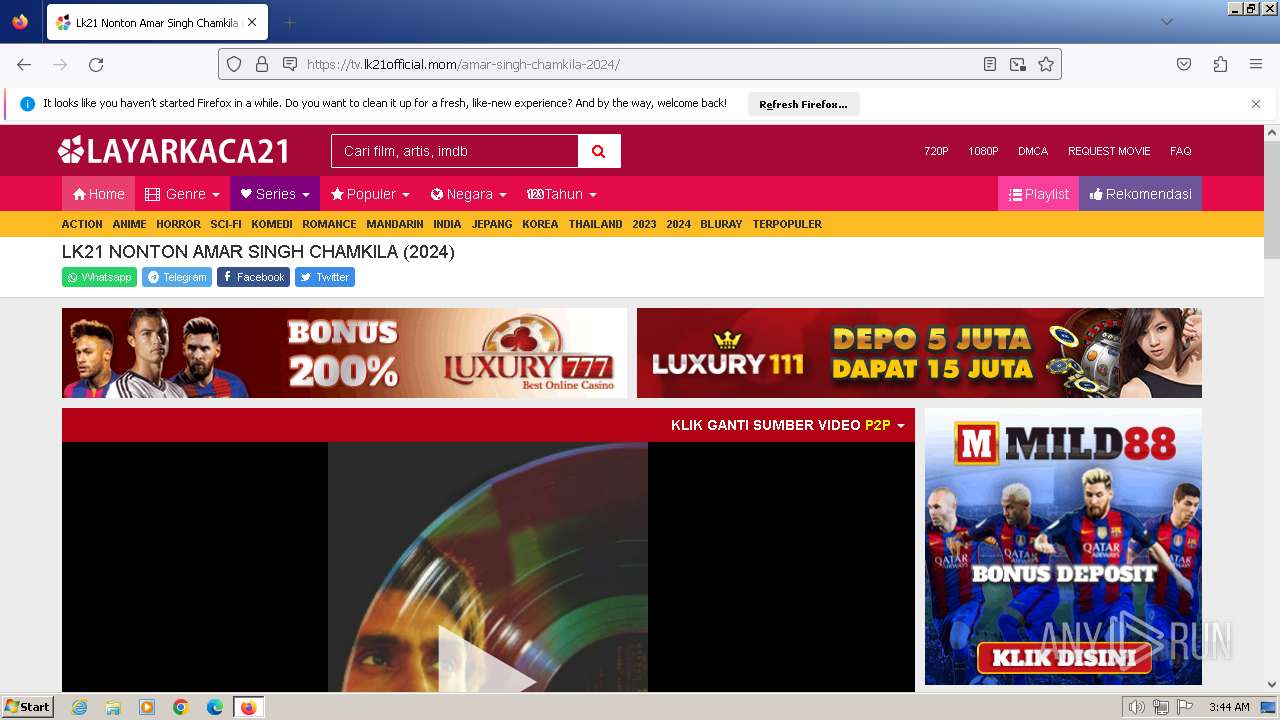1280x720 pixels.
Task: Launch Microsoft Edge from the taskbar
Action: 214,707
